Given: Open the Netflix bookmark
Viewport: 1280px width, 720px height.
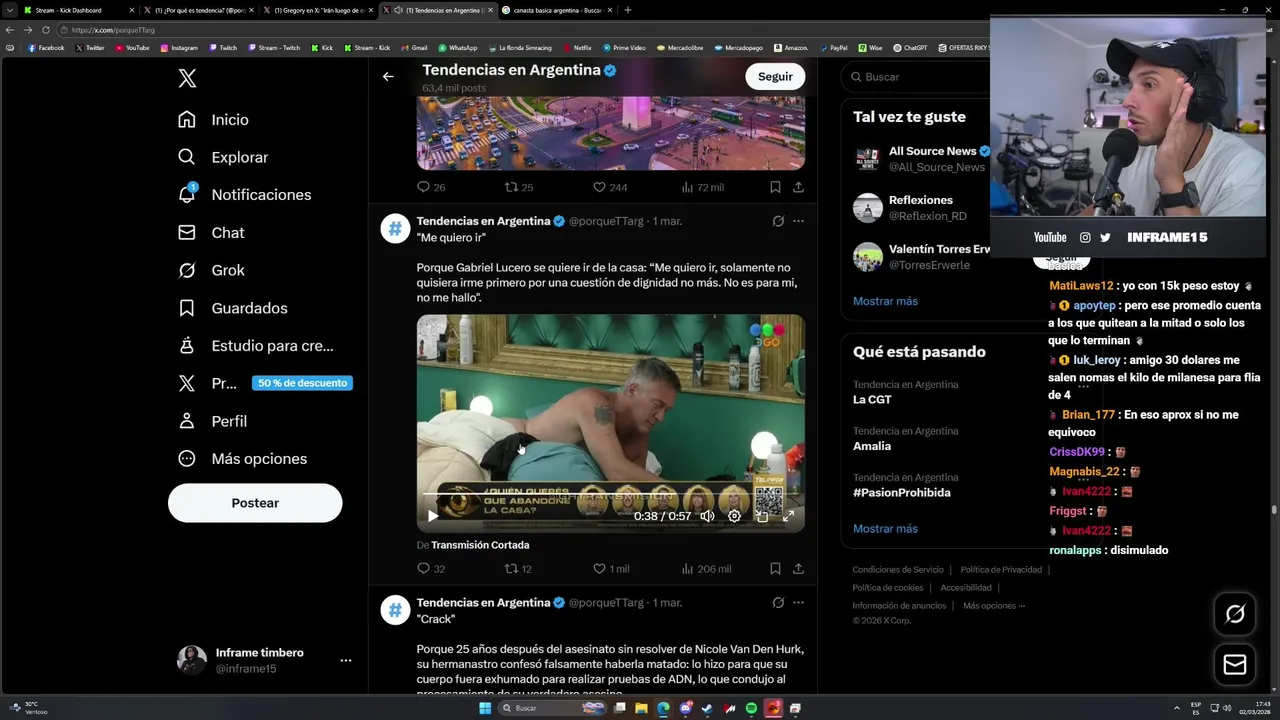Looking at the screenshot, I should click(577, 48).
